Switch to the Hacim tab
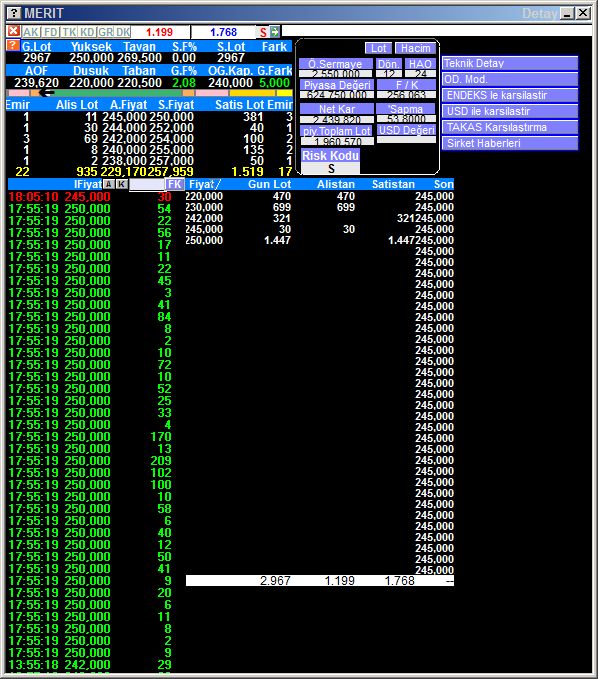598x679 pixels. click(x=415, y=48)
